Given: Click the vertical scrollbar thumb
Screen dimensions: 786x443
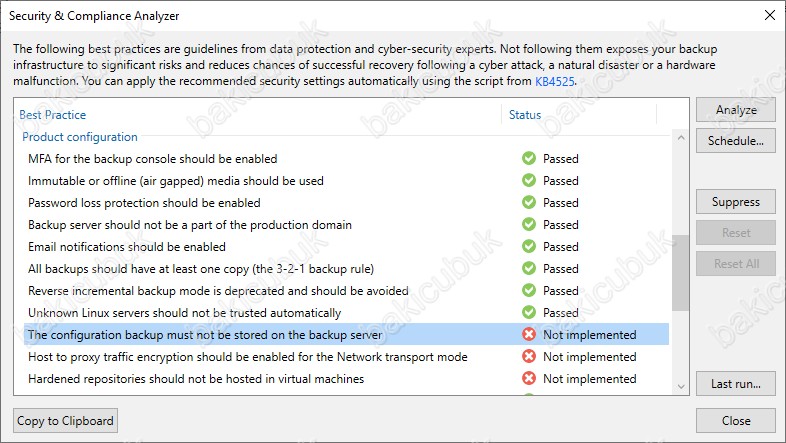Looking at the screenshot, I should pyautogui.click(x=681, y=273).
